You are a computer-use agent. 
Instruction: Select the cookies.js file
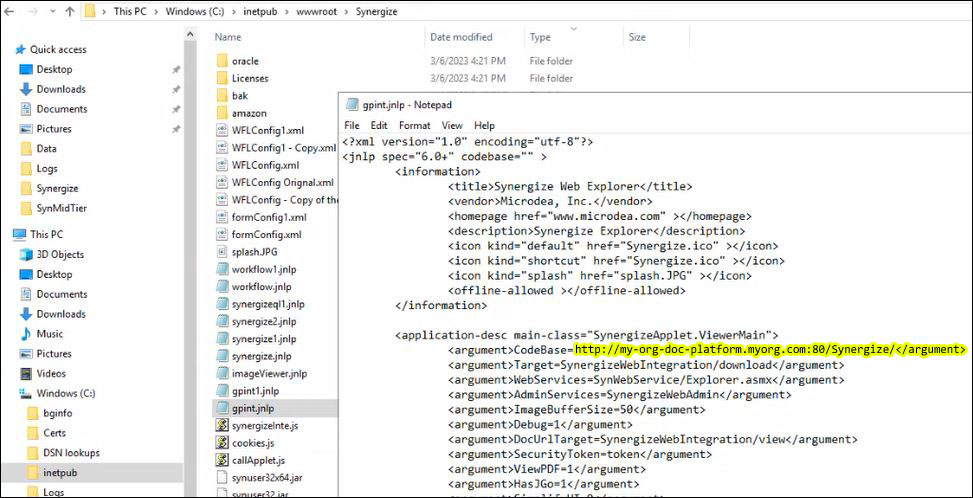[x=252, y=442]
